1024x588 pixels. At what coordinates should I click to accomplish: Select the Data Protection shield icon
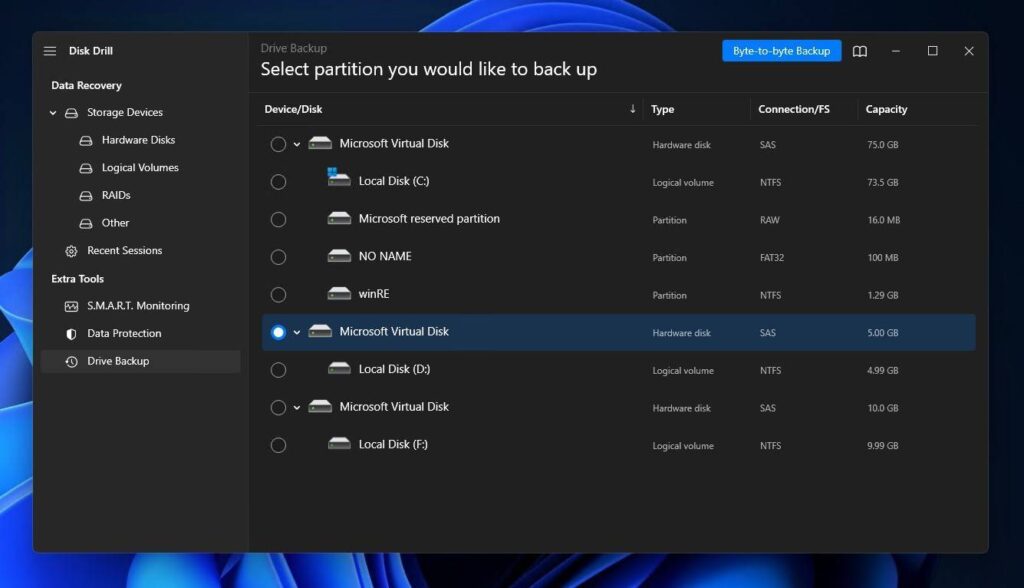click(70, 333)
